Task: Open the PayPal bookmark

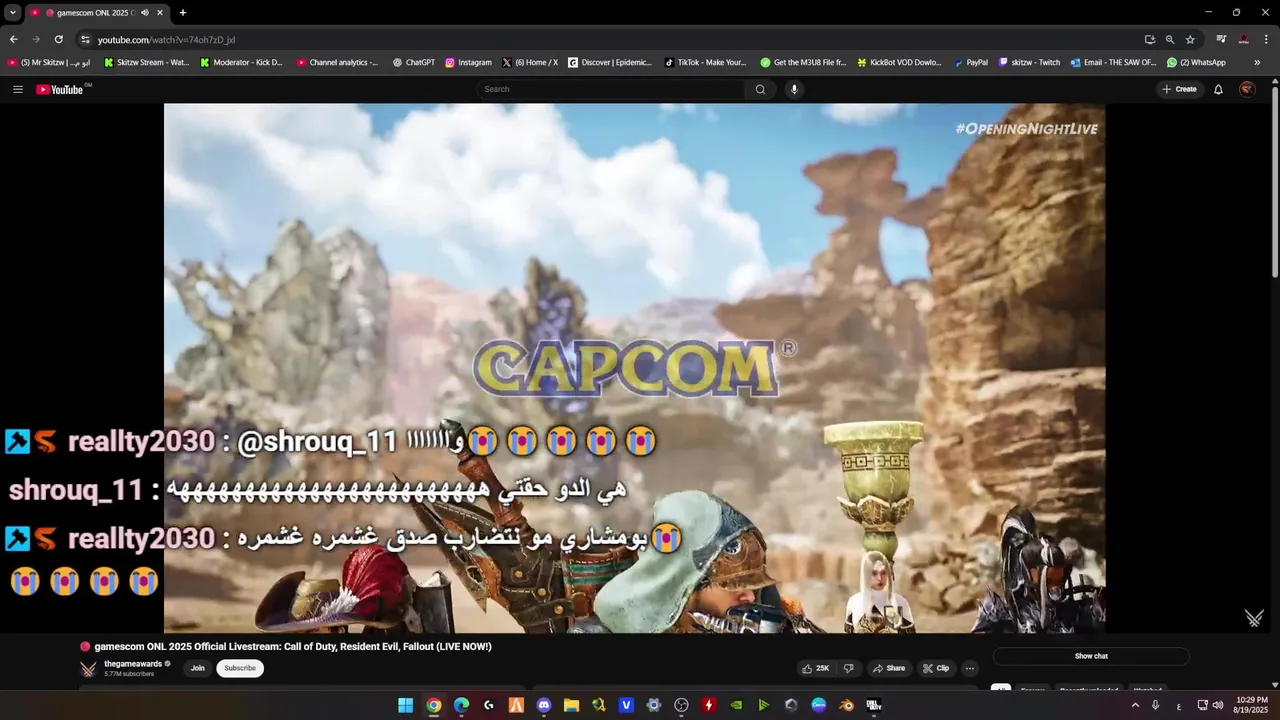Action: (970, 62)
